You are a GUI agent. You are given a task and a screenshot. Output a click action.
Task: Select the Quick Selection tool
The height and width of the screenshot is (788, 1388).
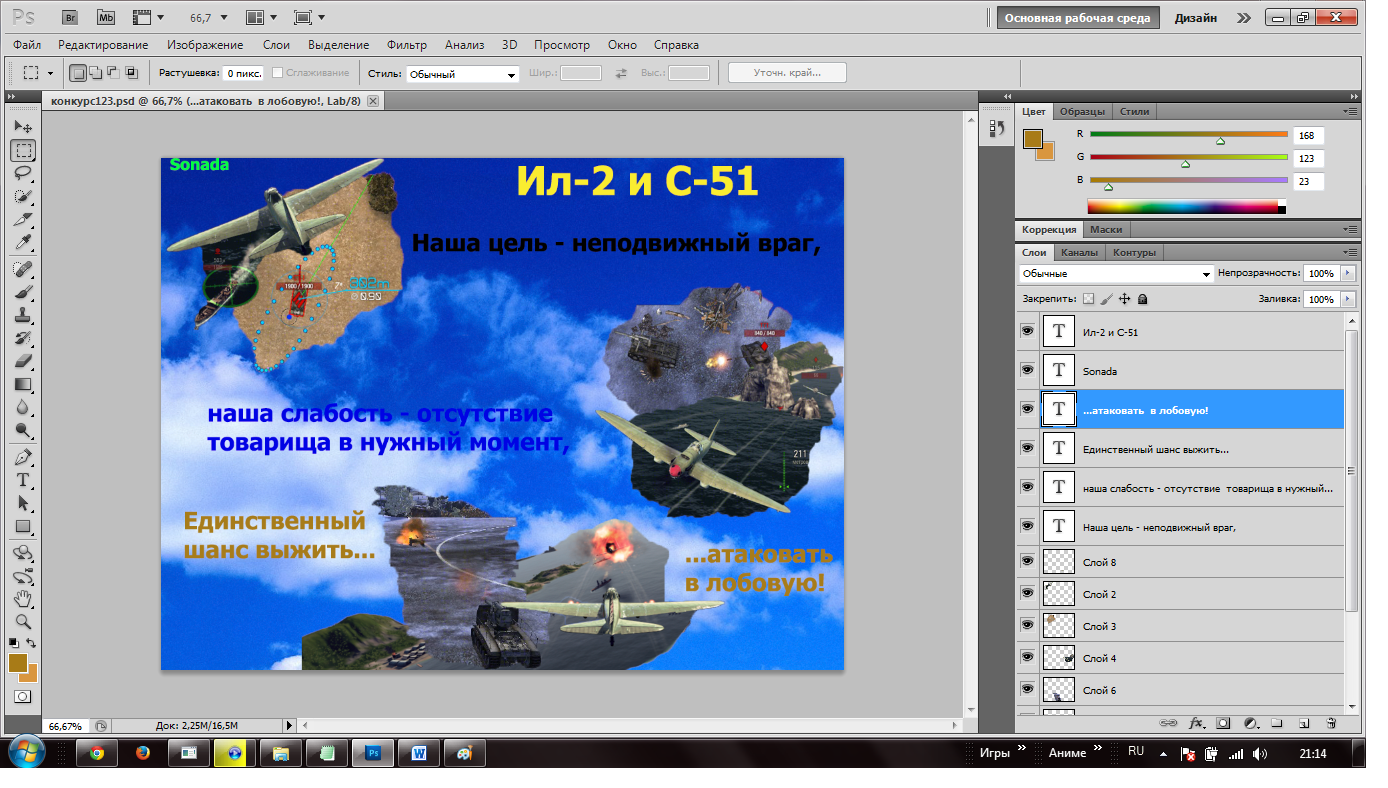23,196
